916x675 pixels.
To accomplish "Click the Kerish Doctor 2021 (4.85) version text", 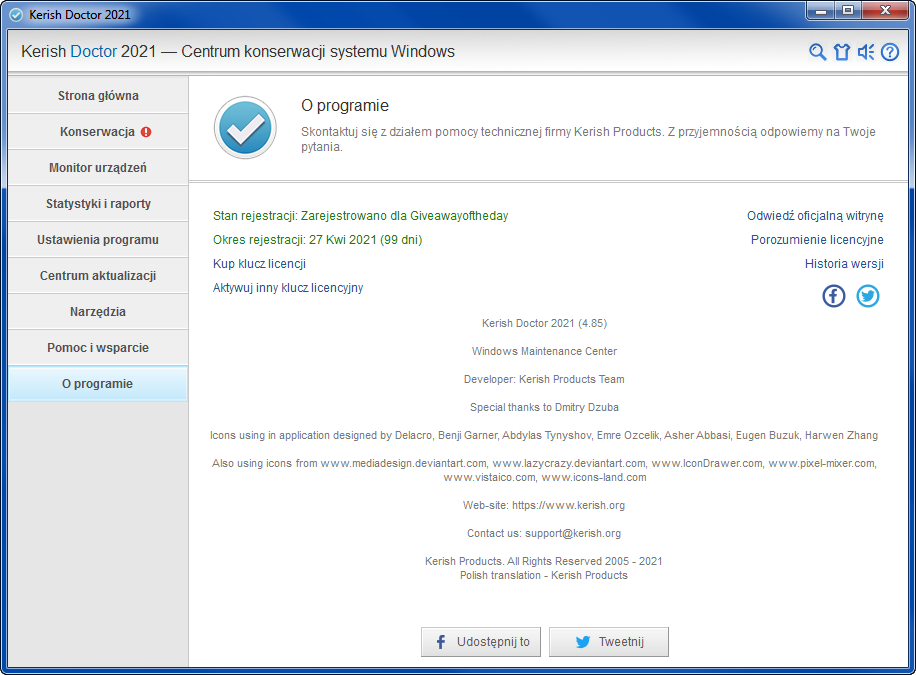I will pos(544,323).
